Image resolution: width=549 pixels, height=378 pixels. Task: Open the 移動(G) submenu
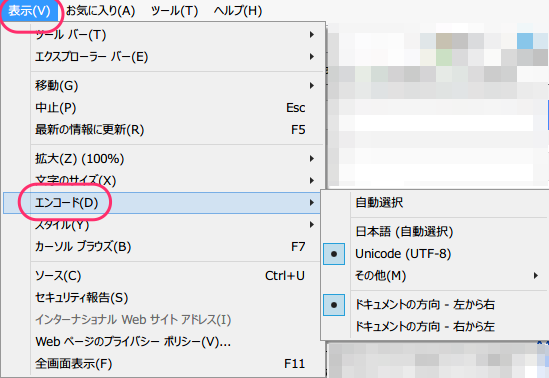163,85
